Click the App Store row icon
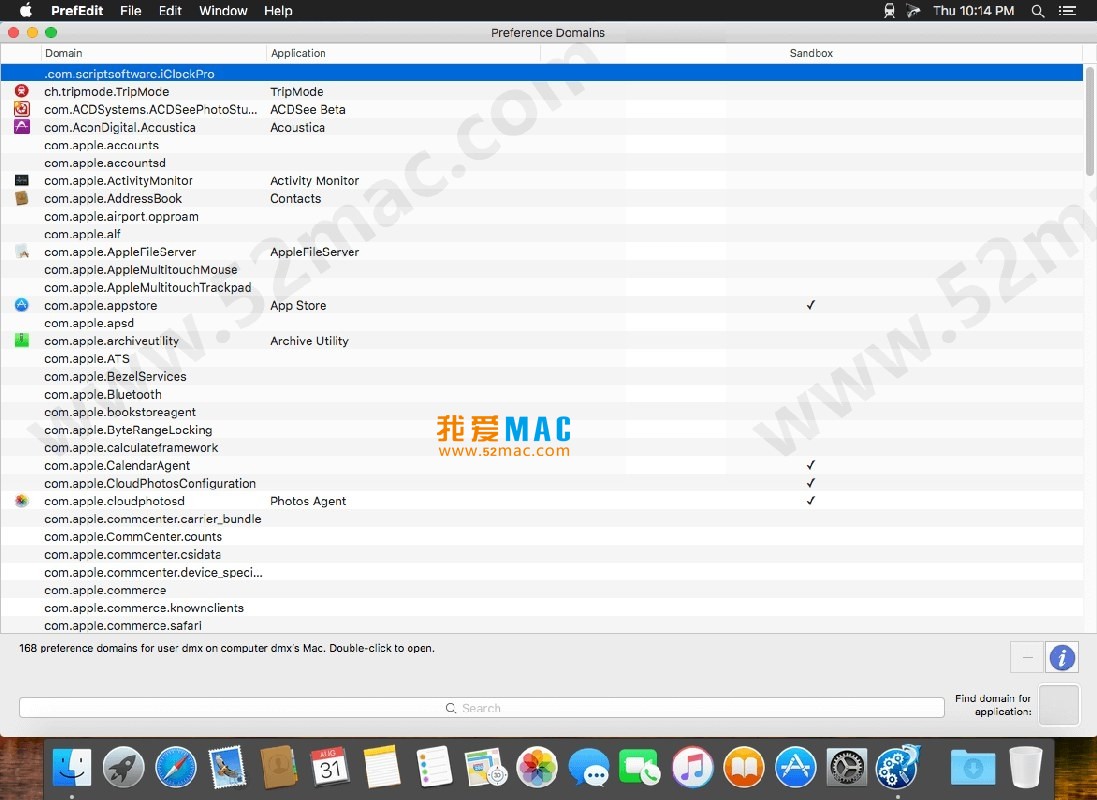 pyautogui.click(x=22, y=304)
